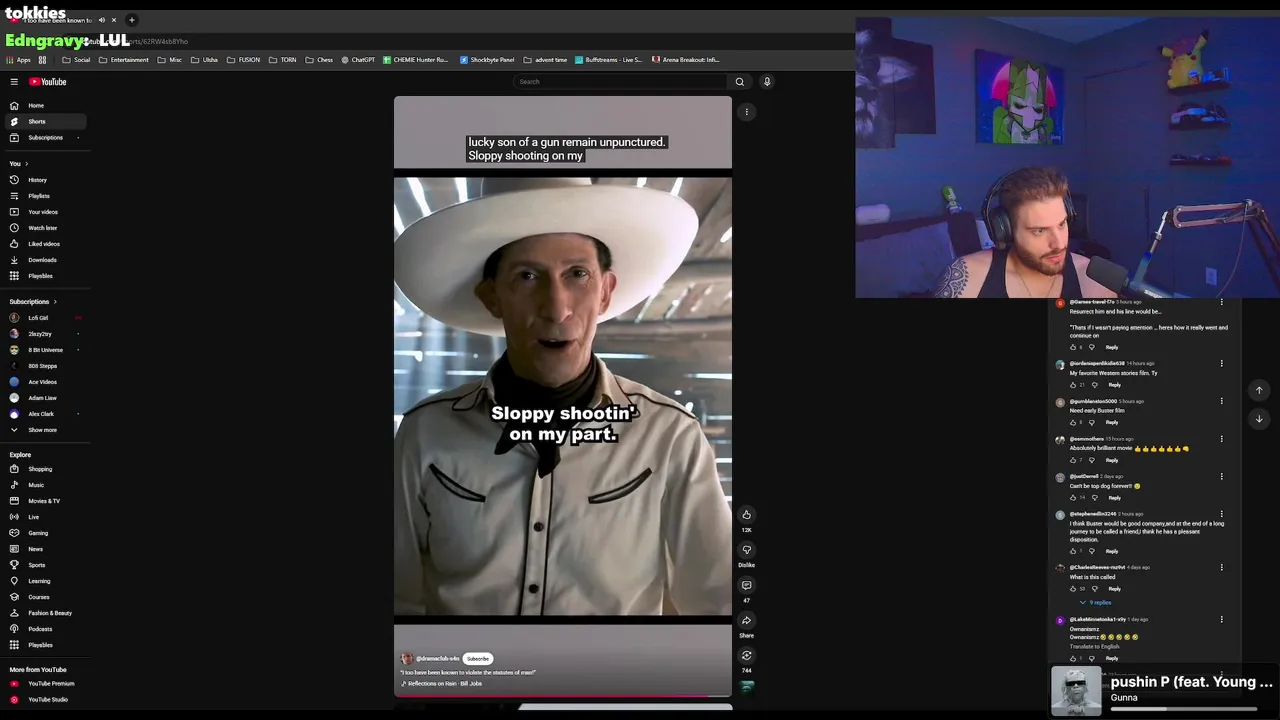Click 'Translate to English' on last comment
Screen dimensions: 1280x720
(x=1094, y=647)
